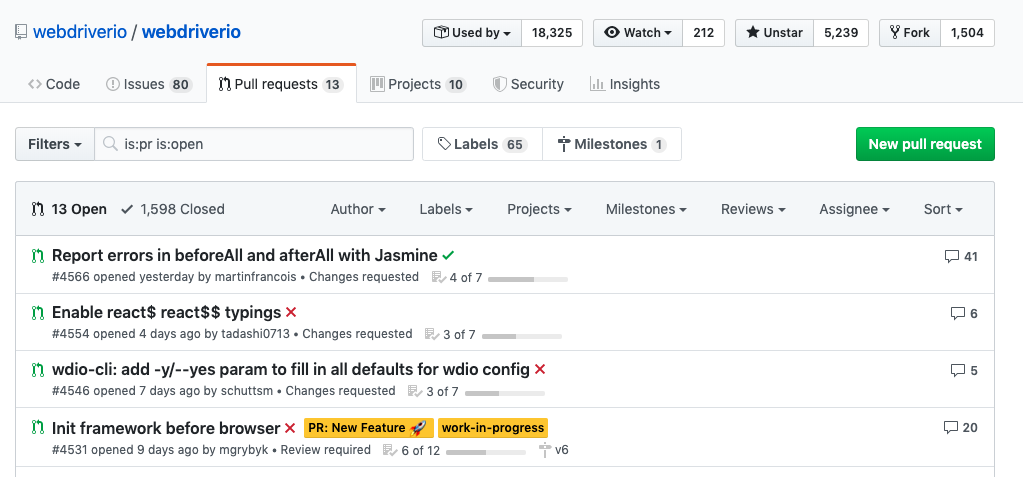Click the red X status on the wdio-cli PR
This screenshot has height=477, width=1023.
tap(540, 369)
